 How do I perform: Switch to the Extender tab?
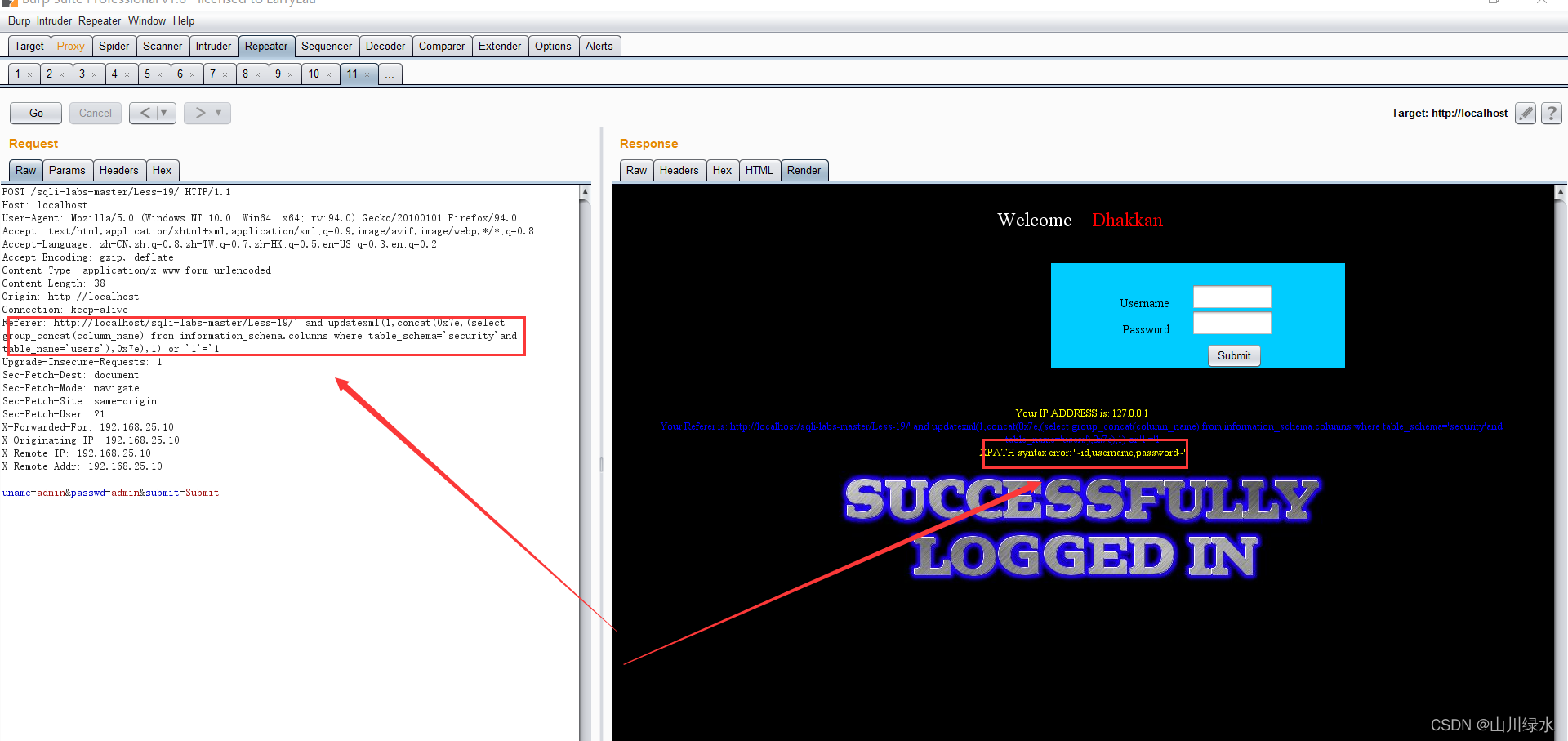[x=500, y=46]
